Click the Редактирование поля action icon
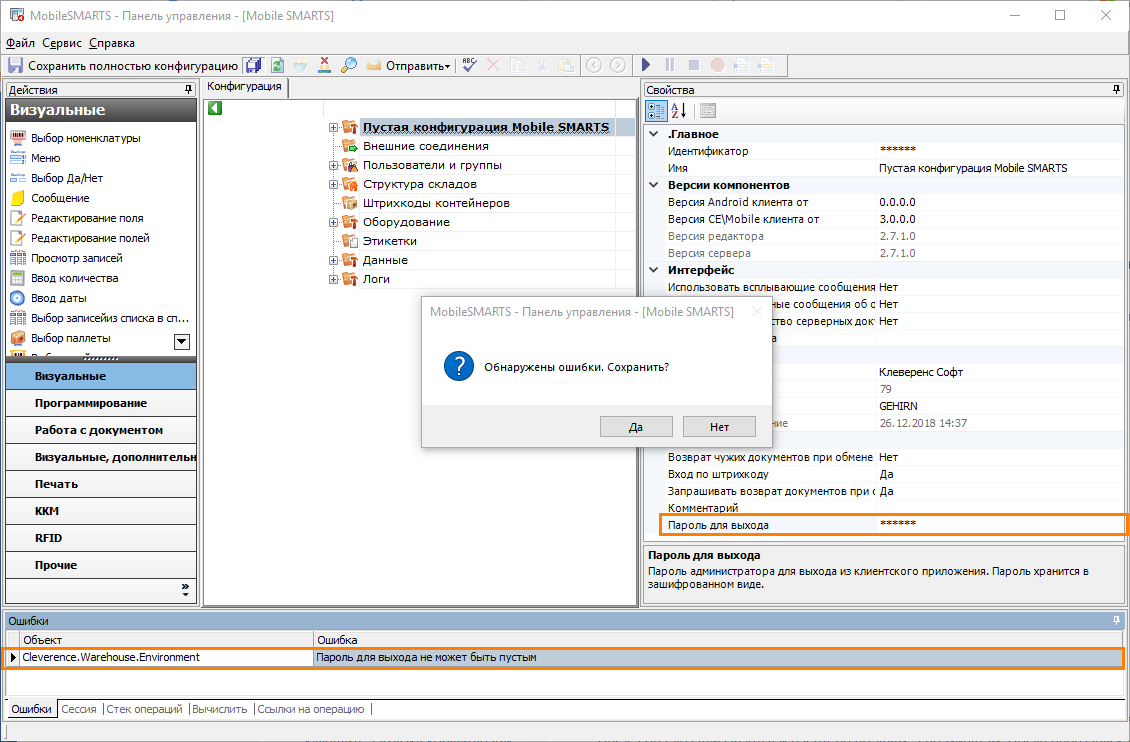The height and width of the screenshot is (742, 1130). [x=18, y=218]
